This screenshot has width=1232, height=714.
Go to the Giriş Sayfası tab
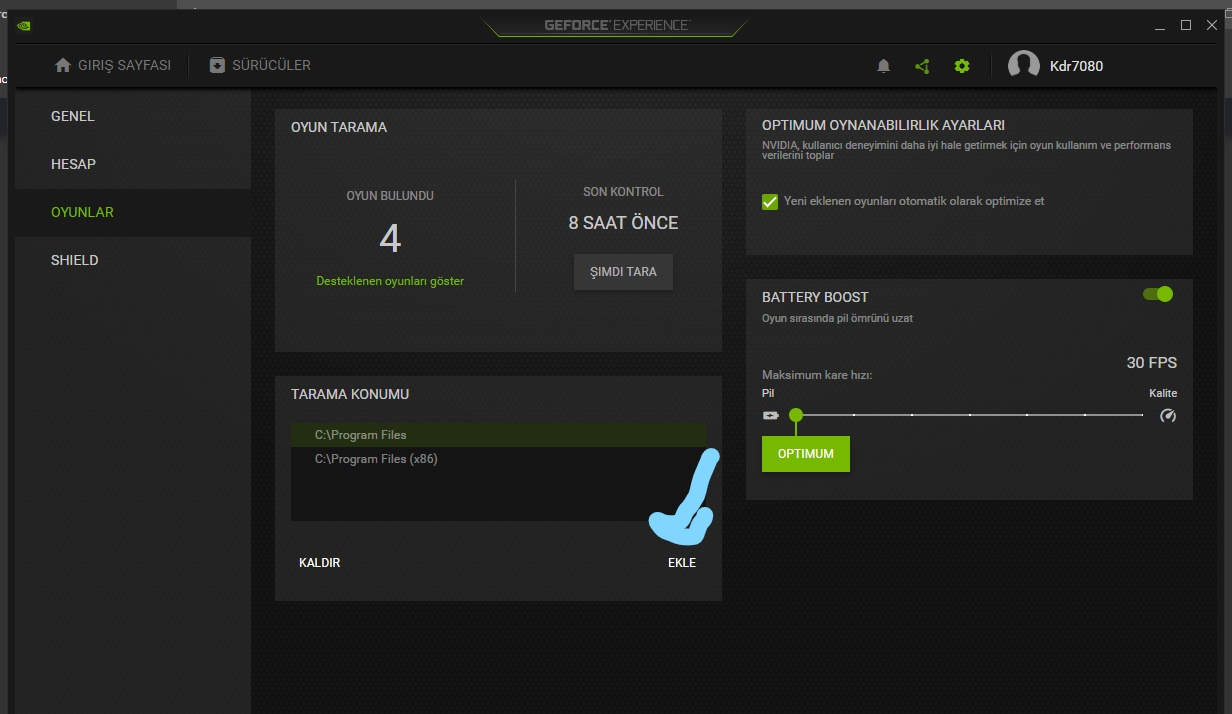point(113,65)
